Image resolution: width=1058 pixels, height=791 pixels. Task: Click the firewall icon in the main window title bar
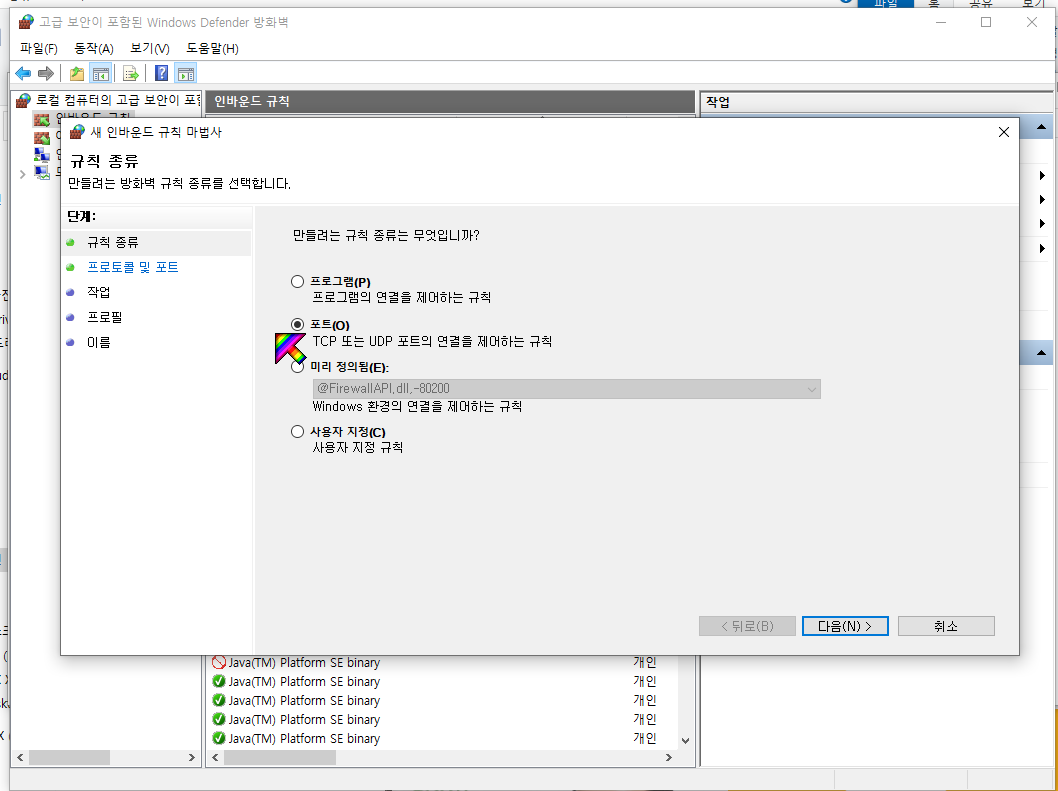click(26, 22)
